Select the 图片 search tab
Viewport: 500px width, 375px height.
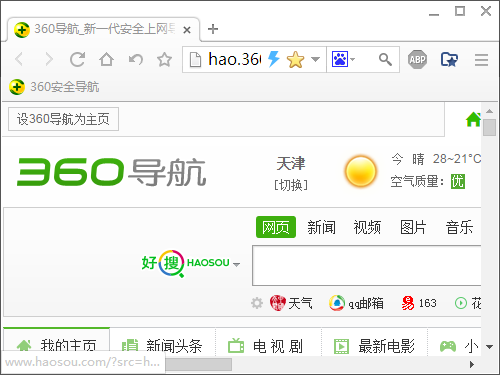coord(413,227)
